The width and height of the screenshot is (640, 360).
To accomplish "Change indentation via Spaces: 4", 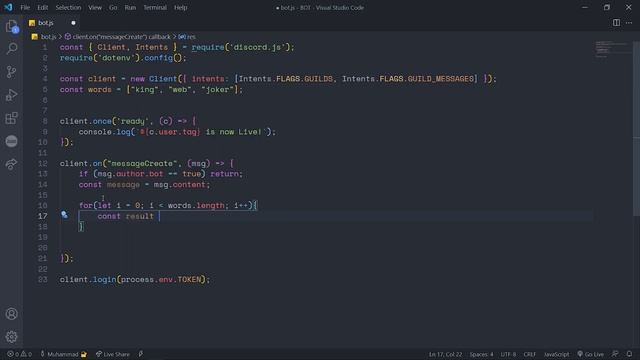I will click(481, 354).
